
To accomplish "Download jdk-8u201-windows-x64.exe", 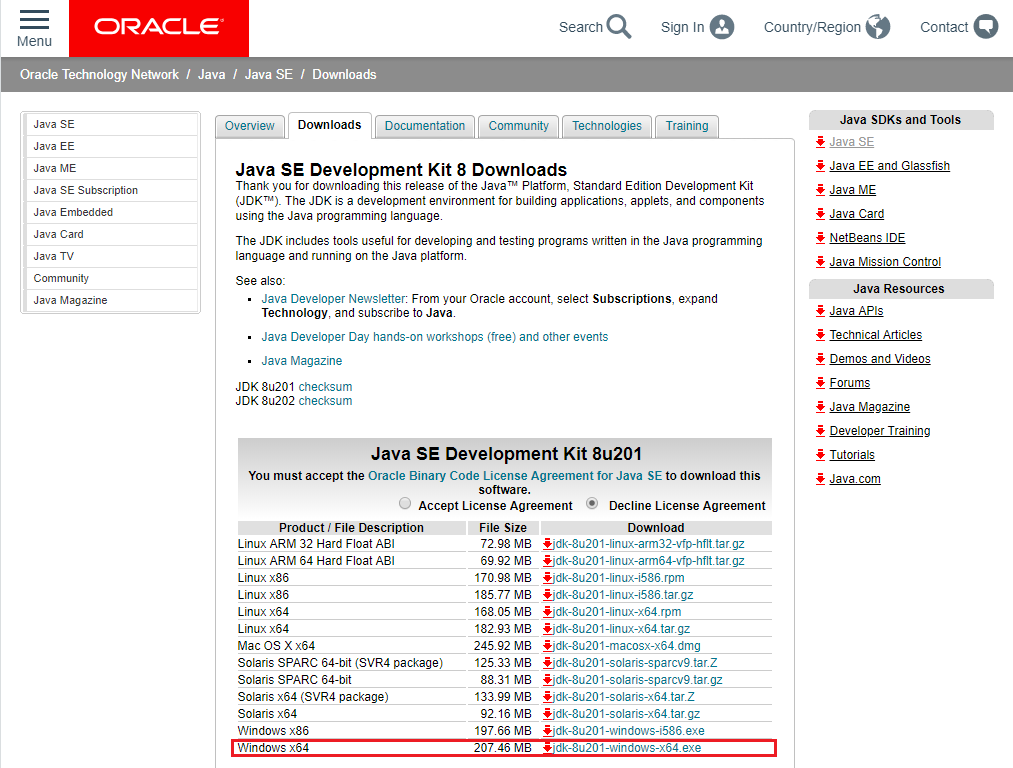I will pos(627,748).
